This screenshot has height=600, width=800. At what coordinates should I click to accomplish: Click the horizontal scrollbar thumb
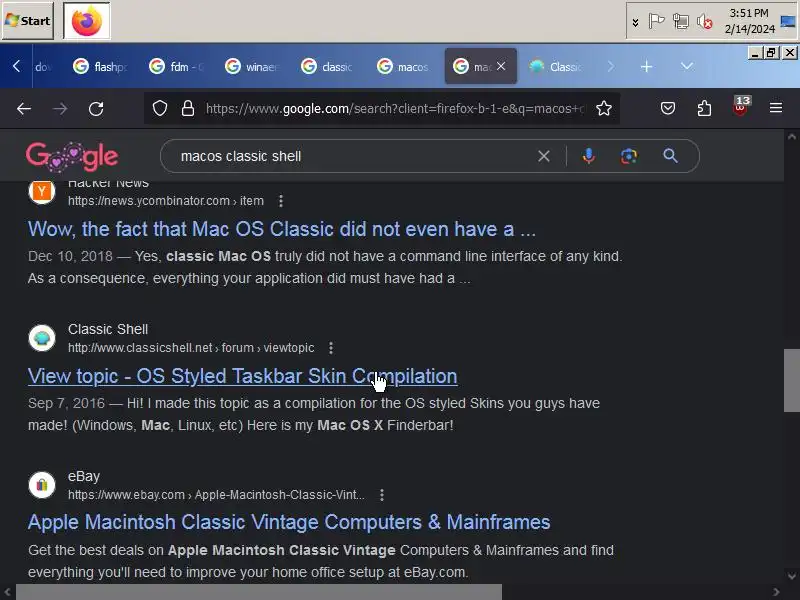coord(259,592)
